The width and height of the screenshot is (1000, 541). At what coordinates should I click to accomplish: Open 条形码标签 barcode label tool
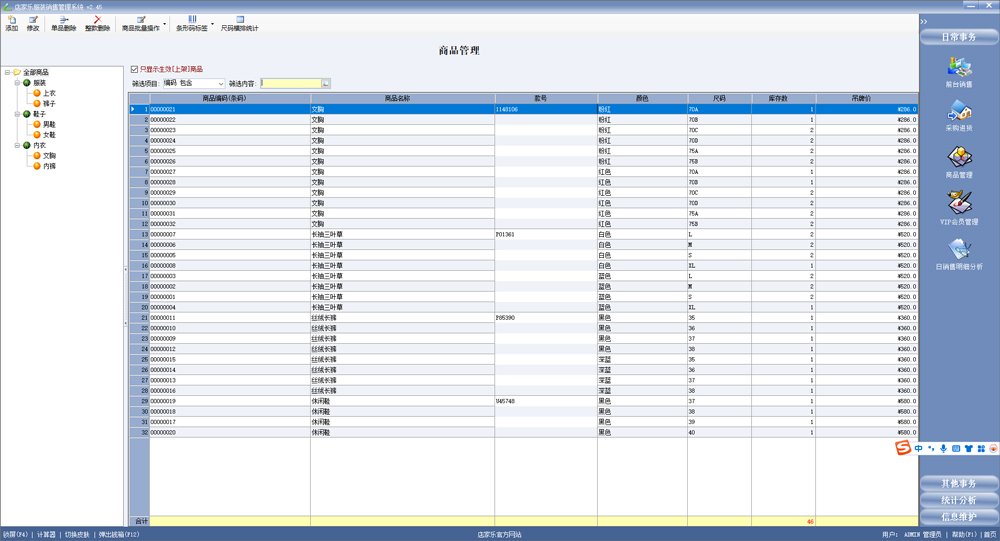[192, 24]
